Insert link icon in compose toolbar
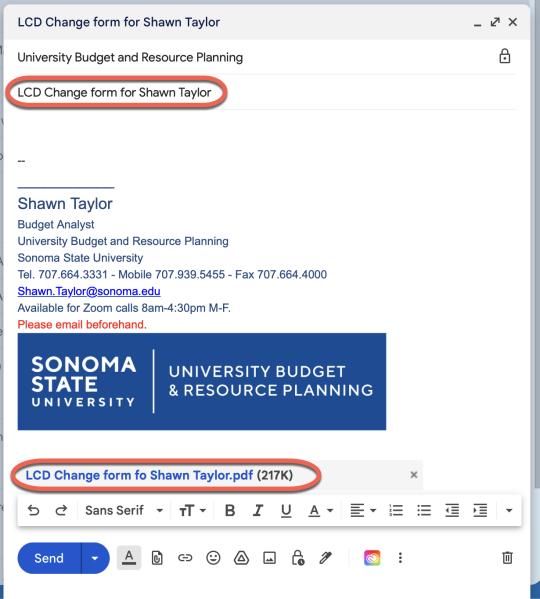 [x=185, y=558]
